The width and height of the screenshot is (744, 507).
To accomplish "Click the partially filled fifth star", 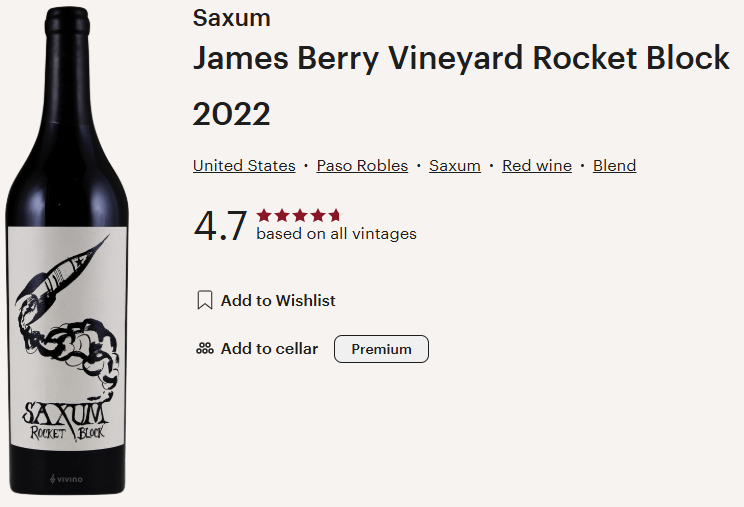I will click(x=335, y=215).
